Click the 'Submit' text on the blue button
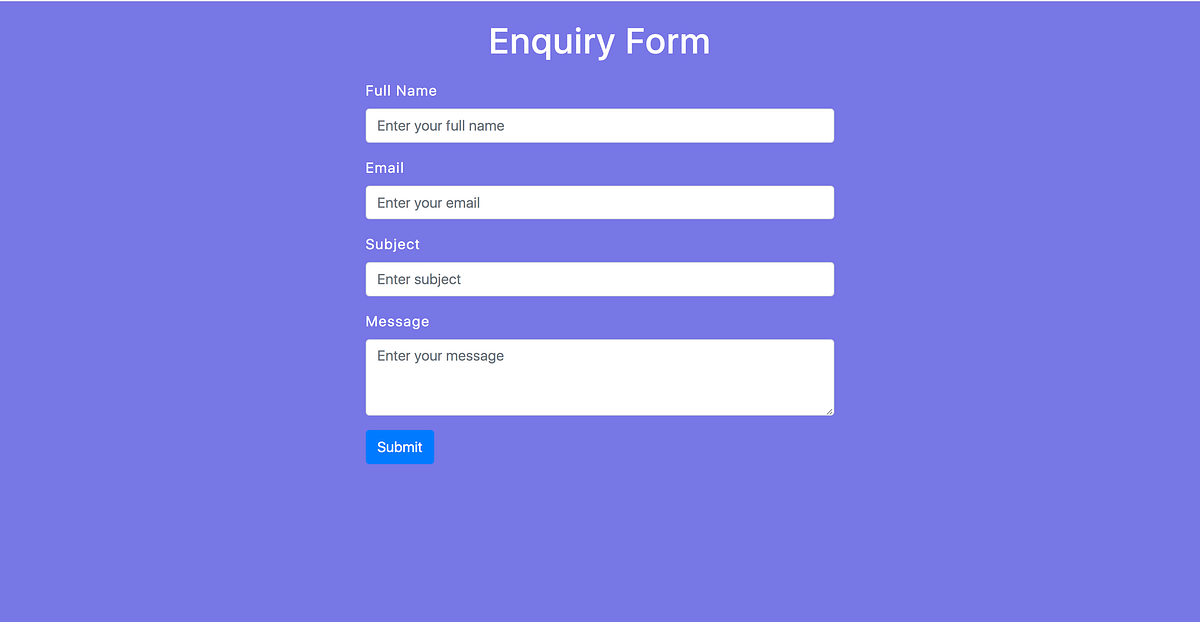Image resolution: width=1200 pixels, height=622 pixels. 399,446
